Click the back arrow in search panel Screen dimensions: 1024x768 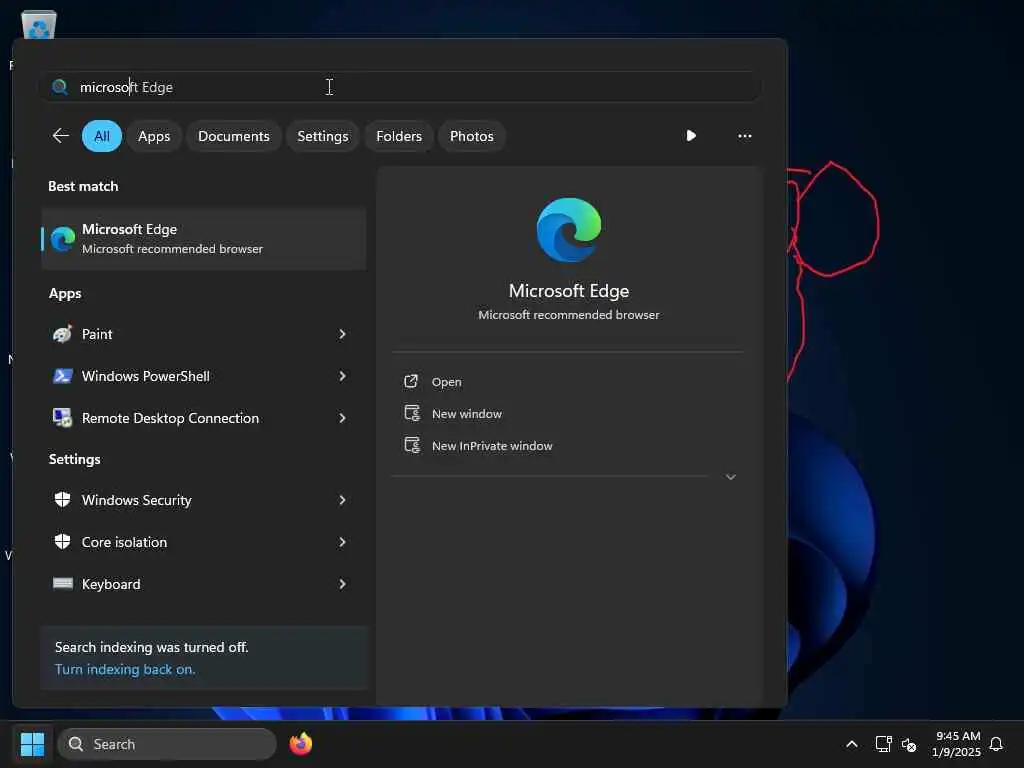[x=61, y=136]
